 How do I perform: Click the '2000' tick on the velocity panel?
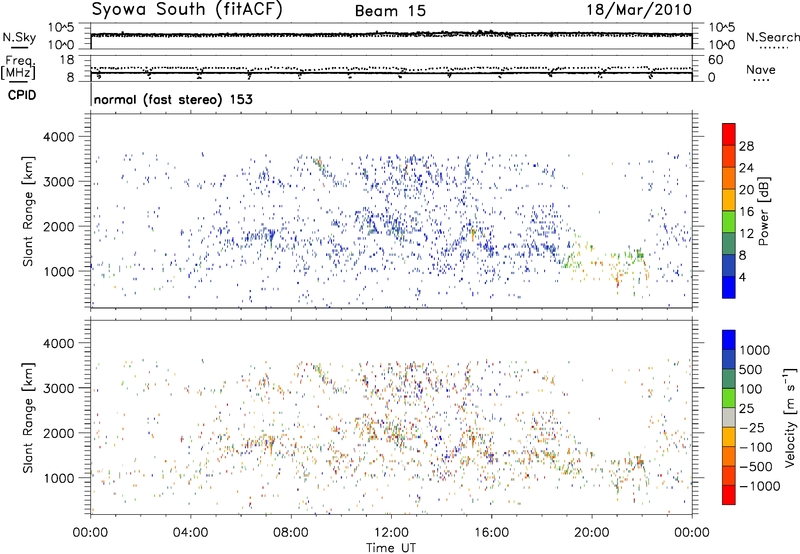click(x=59, y=433)
